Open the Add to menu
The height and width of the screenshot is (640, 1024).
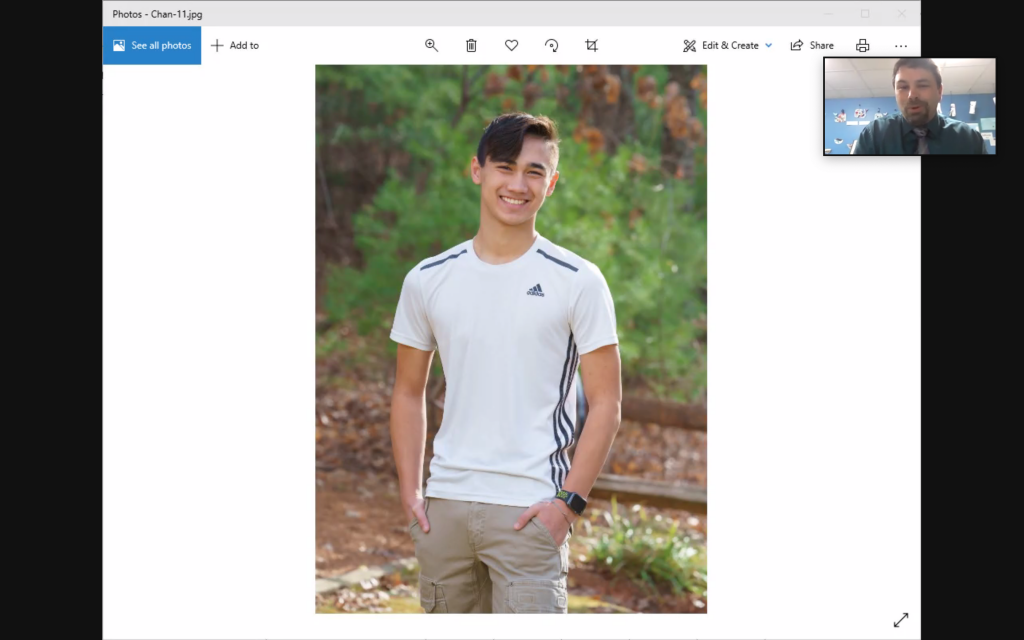[235, 45]
